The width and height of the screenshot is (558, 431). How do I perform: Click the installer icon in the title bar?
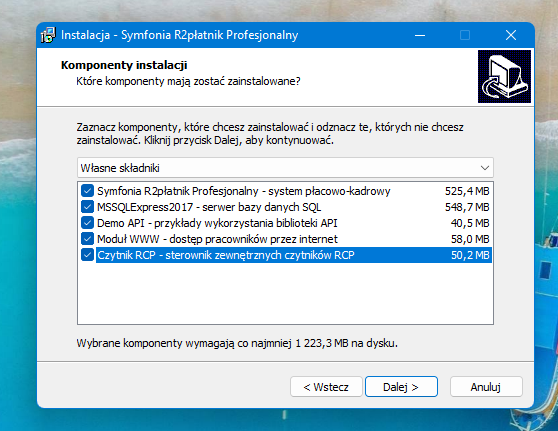click(48, 35)
